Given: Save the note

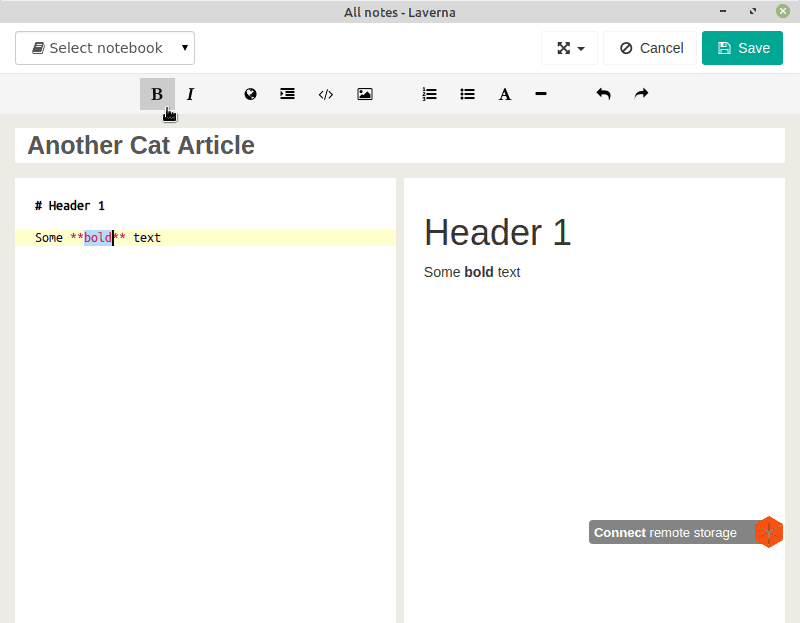Looking at the screenshot, I should (x=742, y=48).
